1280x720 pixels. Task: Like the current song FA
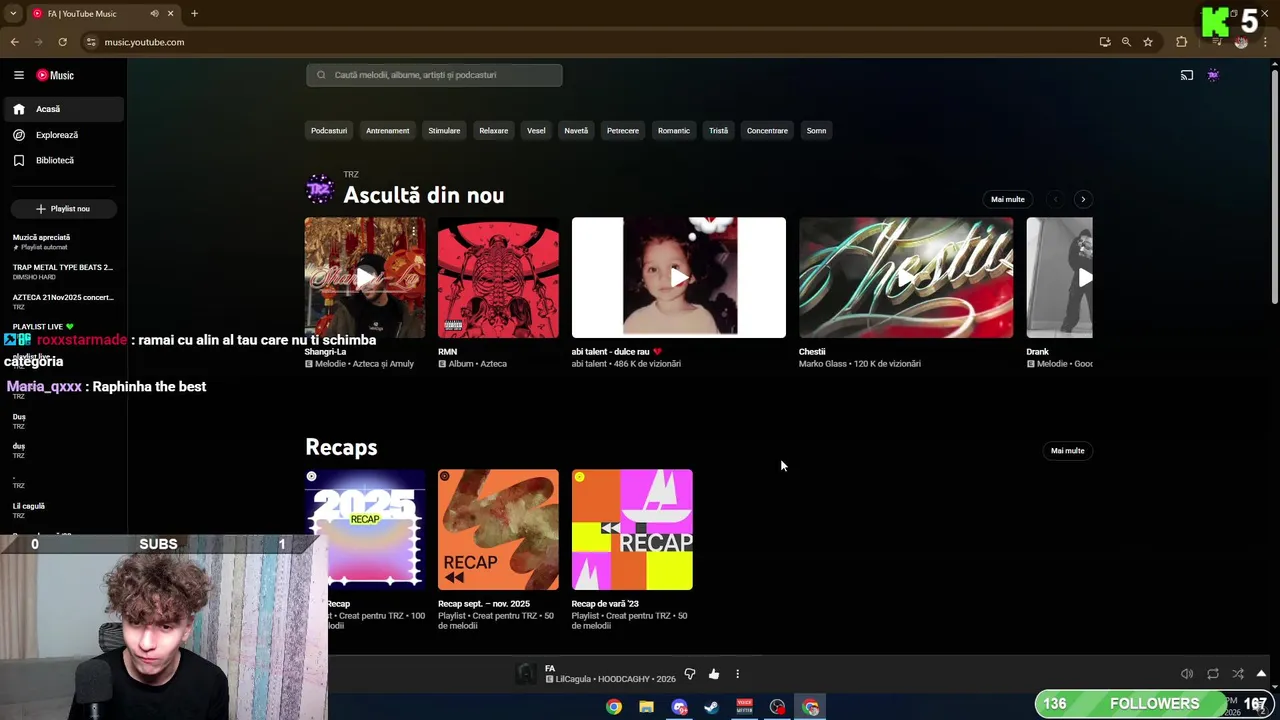point(713,674)
